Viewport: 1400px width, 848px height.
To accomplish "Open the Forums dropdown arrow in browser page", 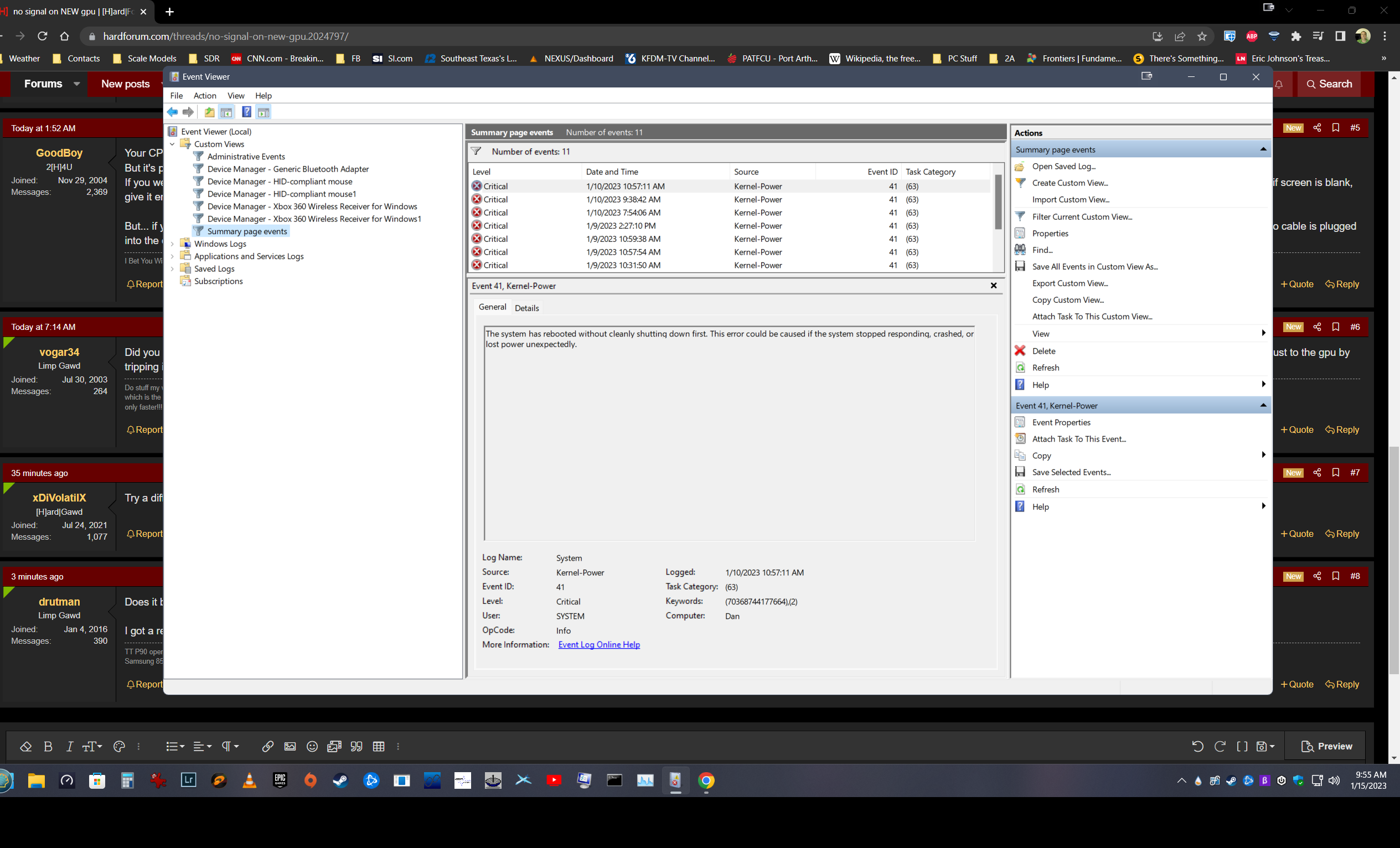I will coord(77,84).
